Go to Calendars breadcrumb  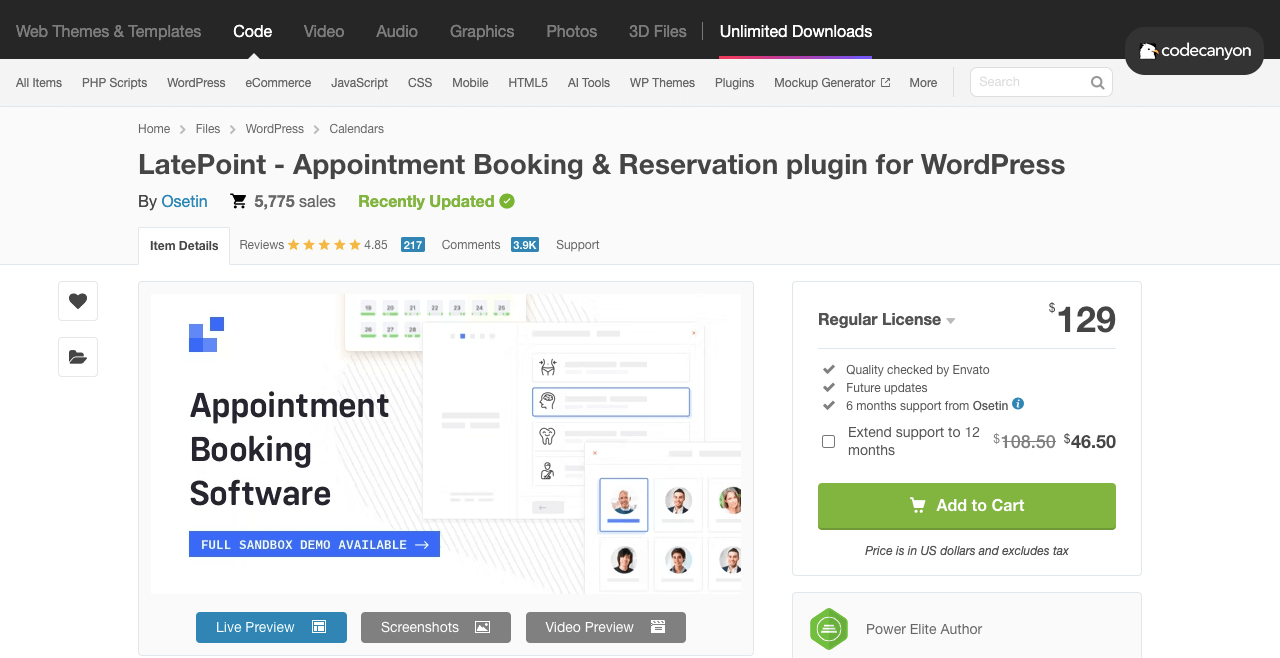click(357, 129)
